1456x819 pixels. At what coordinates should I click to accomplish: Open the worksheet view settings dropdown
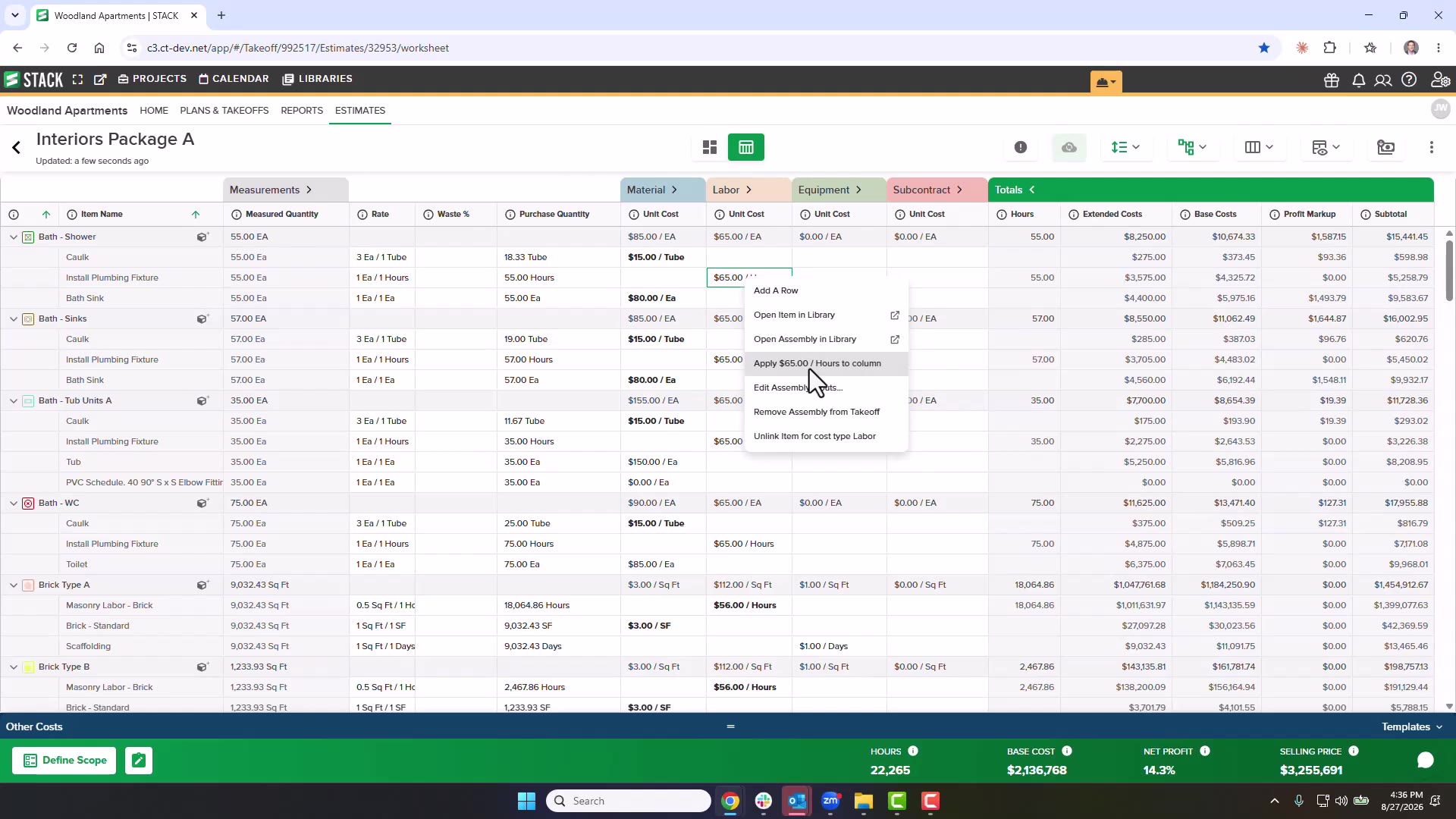(x=1326, y=147)
